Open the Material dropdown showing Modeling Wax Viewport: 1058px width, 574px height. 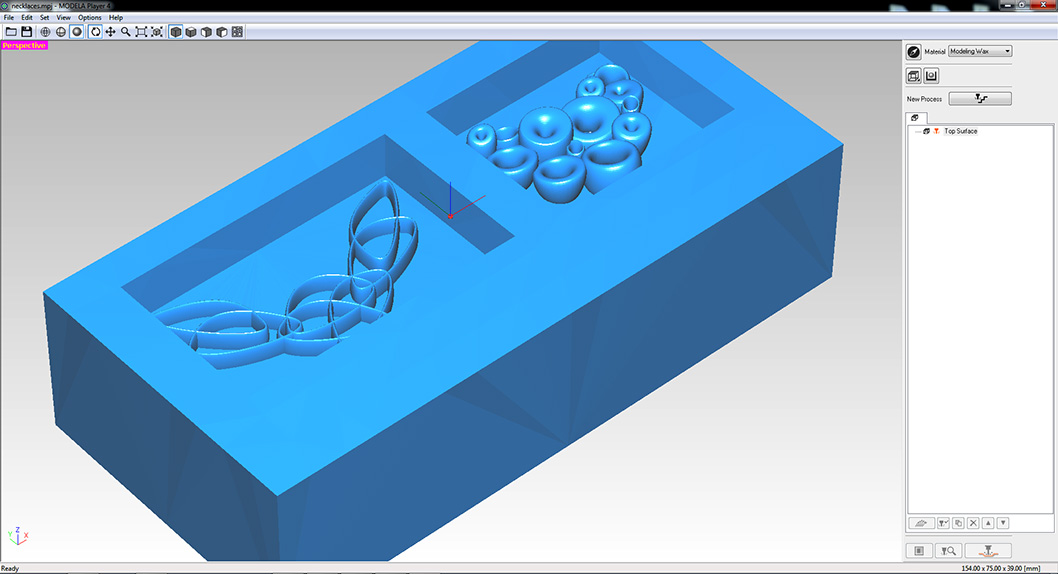(x=980, y=51)
